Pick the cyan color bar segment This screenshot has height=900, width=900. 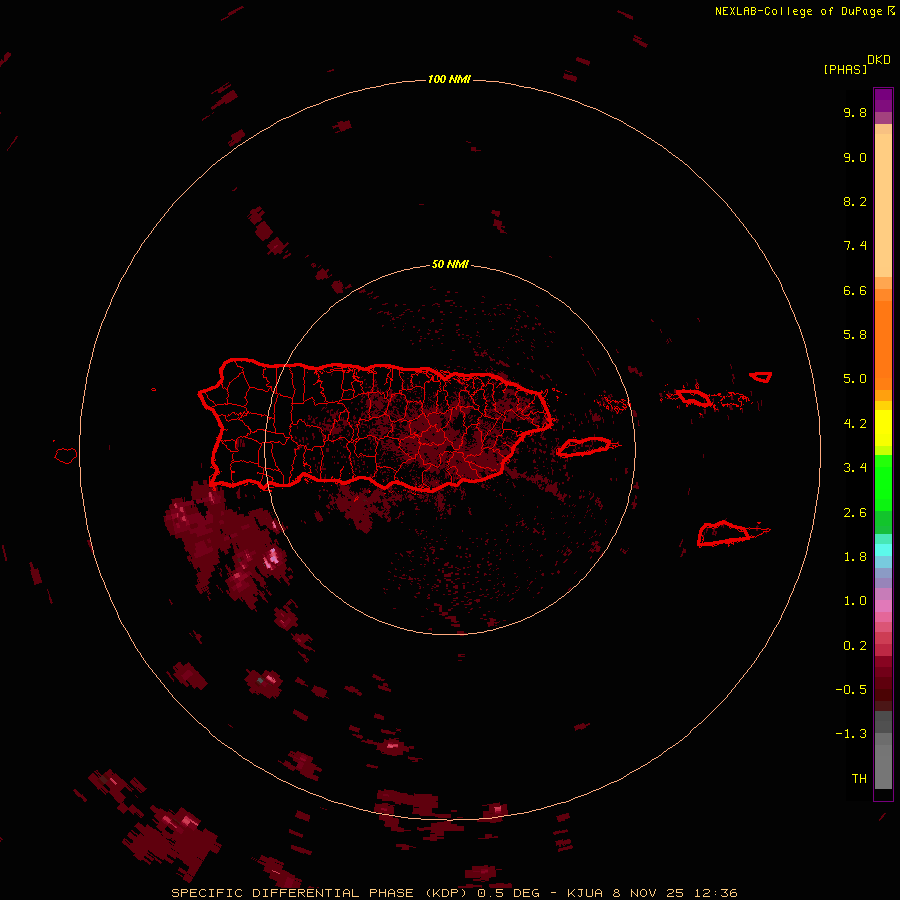(x=883, y=549)
